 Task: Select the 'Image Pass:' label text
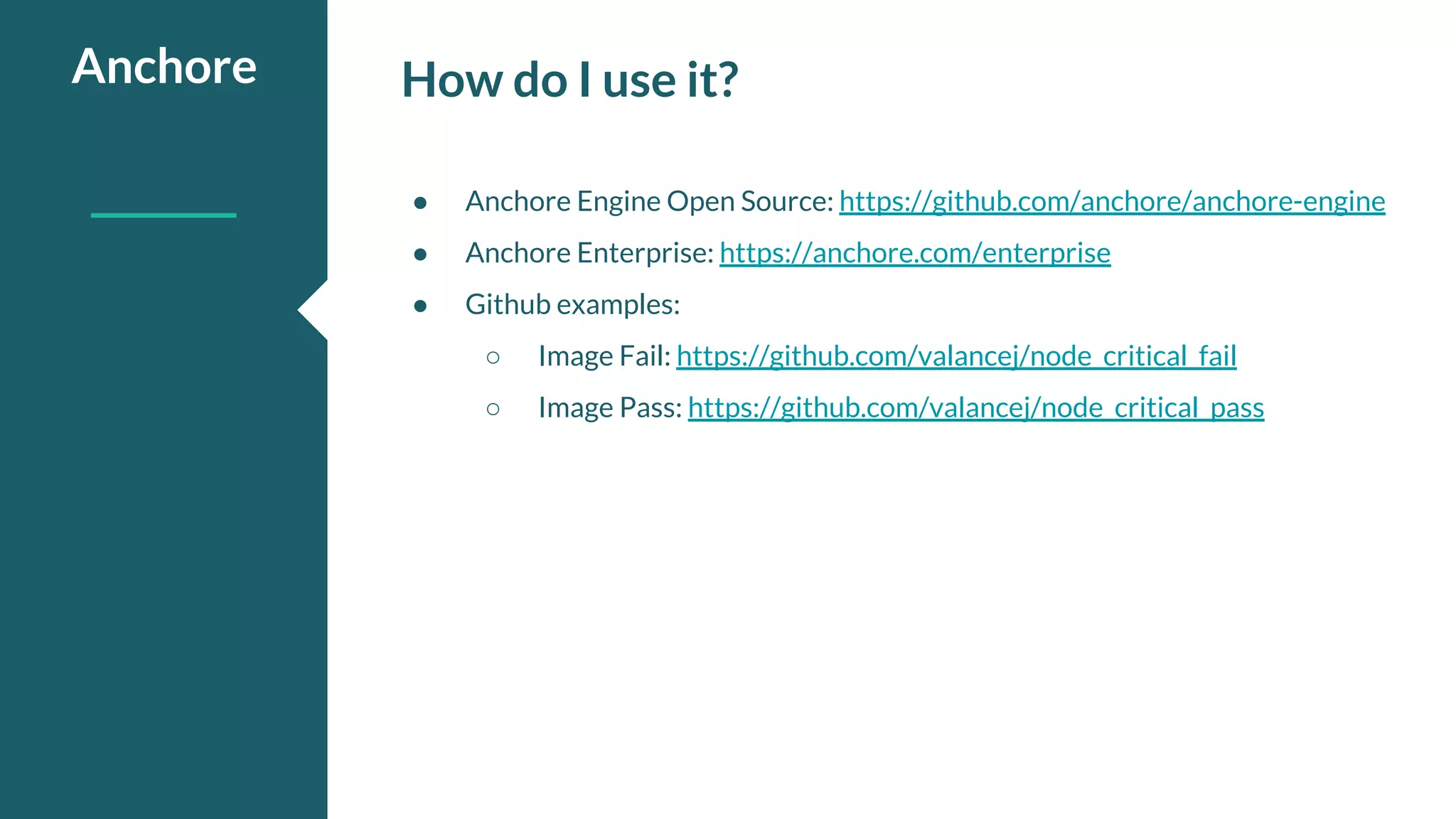tap(610, 408)
